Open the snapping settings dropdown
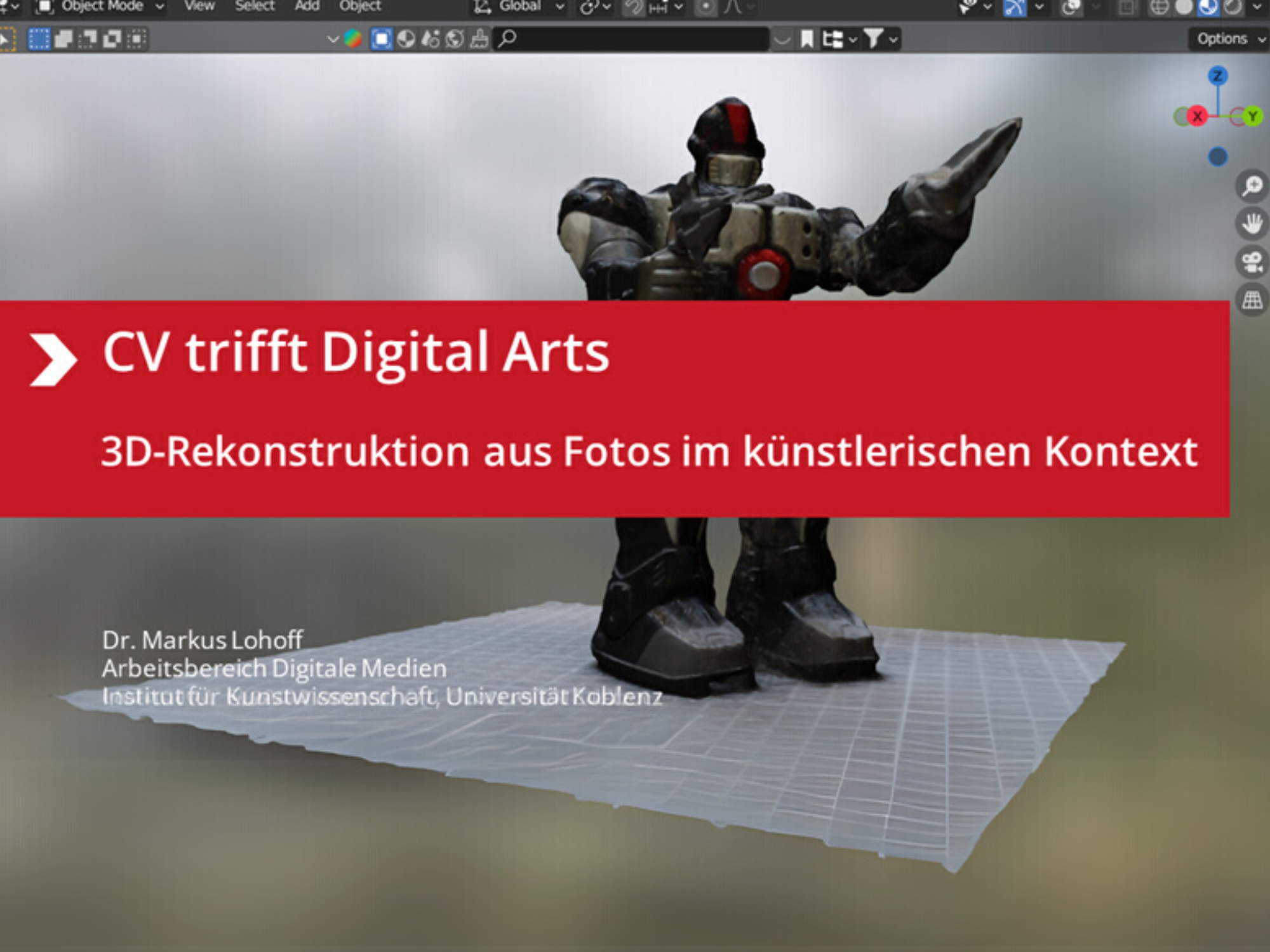Viewport: 1270px width, 952px height. tap(665, 7)
